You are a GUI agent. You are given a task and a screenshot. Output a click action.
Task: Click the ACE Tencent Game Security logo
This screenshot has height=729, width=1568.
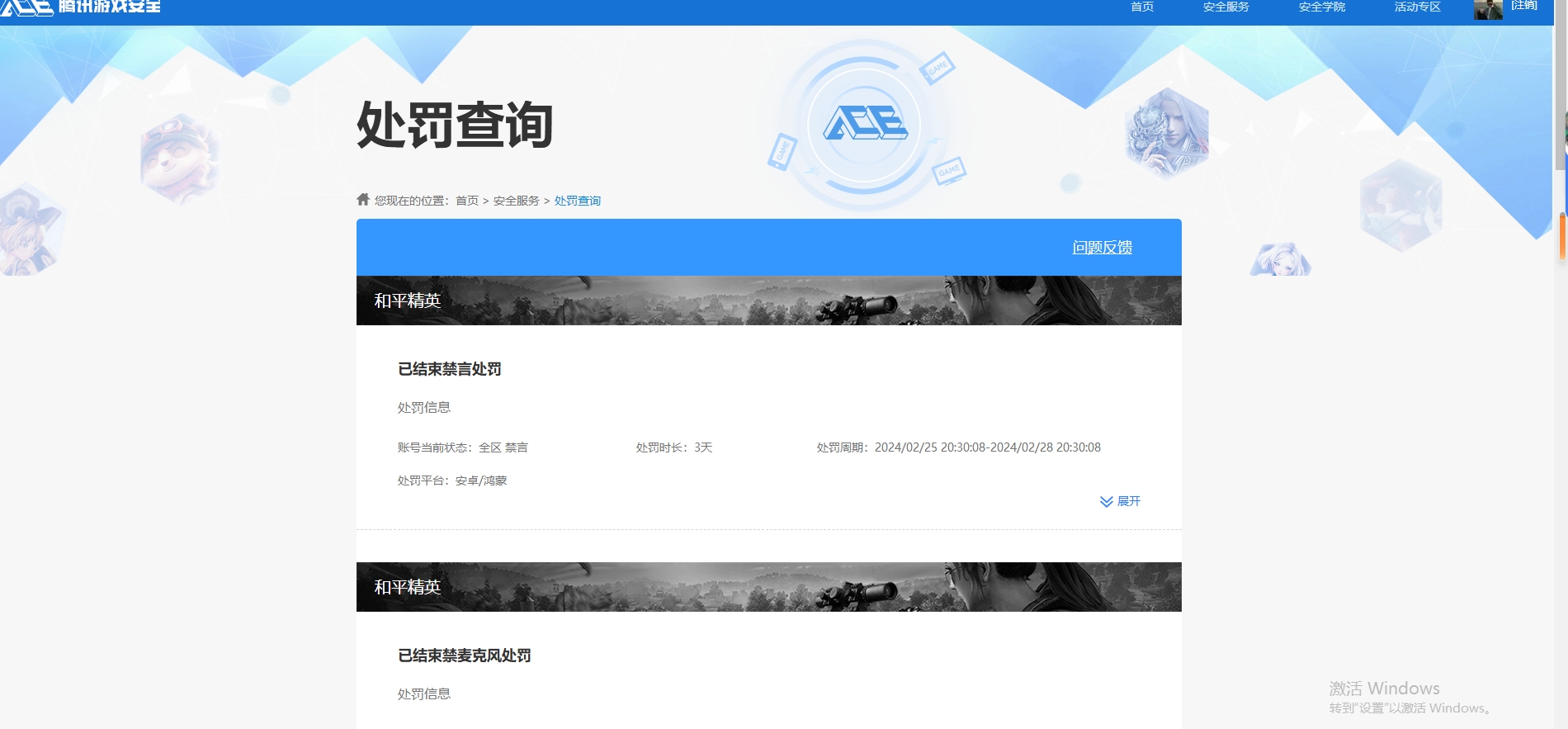tap(81, 7)
